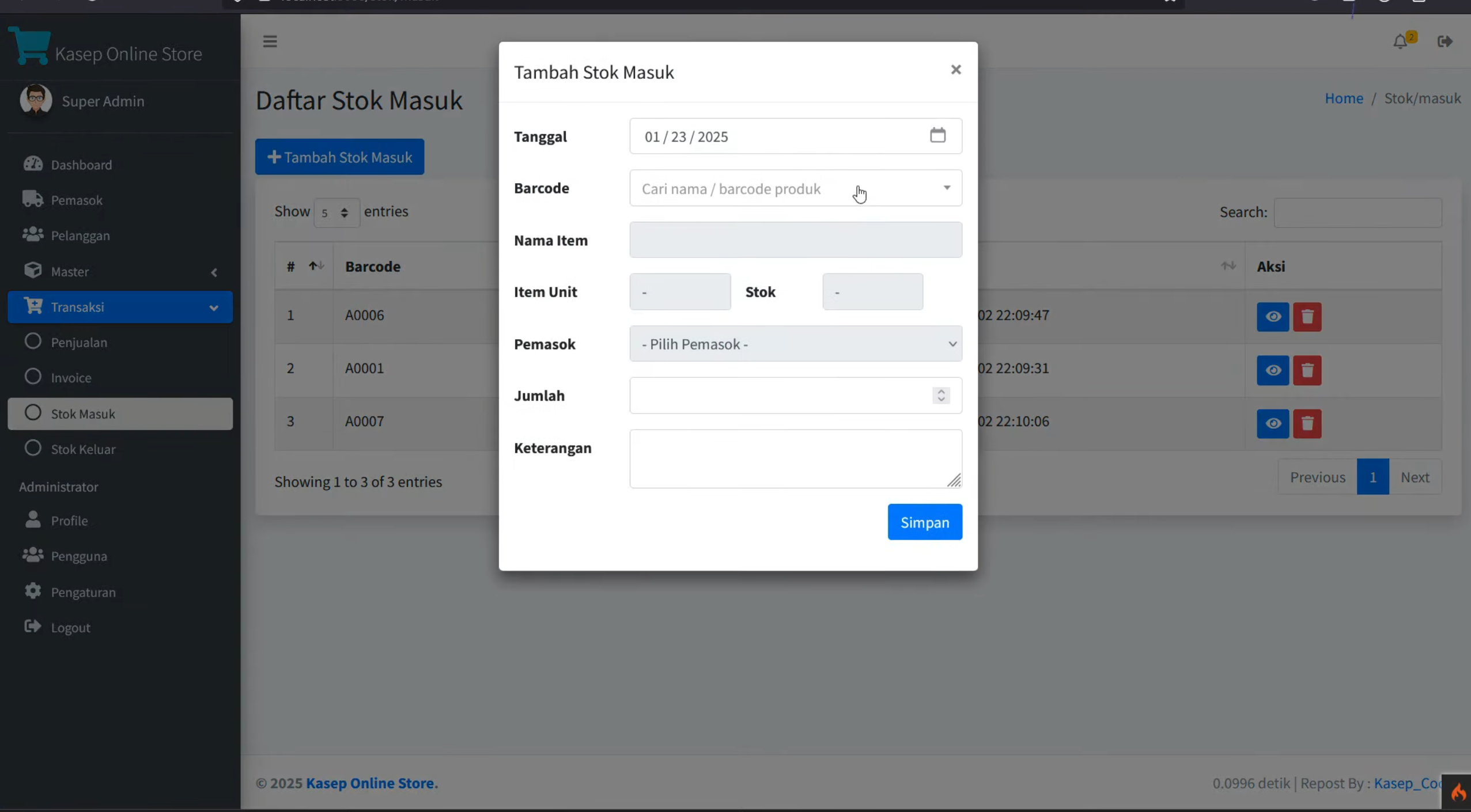Open the calendar picker in Tanggal field
Viewport: 1471px width, 812px height.
coord(937,135)
